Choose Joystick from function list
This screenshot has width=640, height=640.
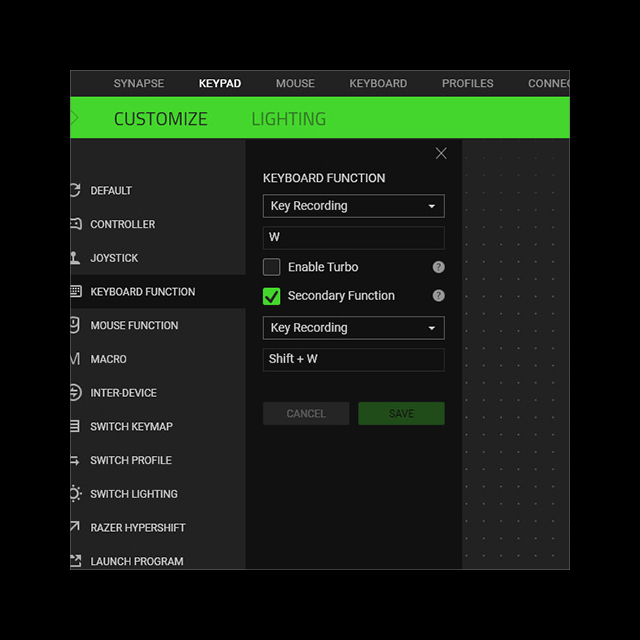click(x=114, y=258)
